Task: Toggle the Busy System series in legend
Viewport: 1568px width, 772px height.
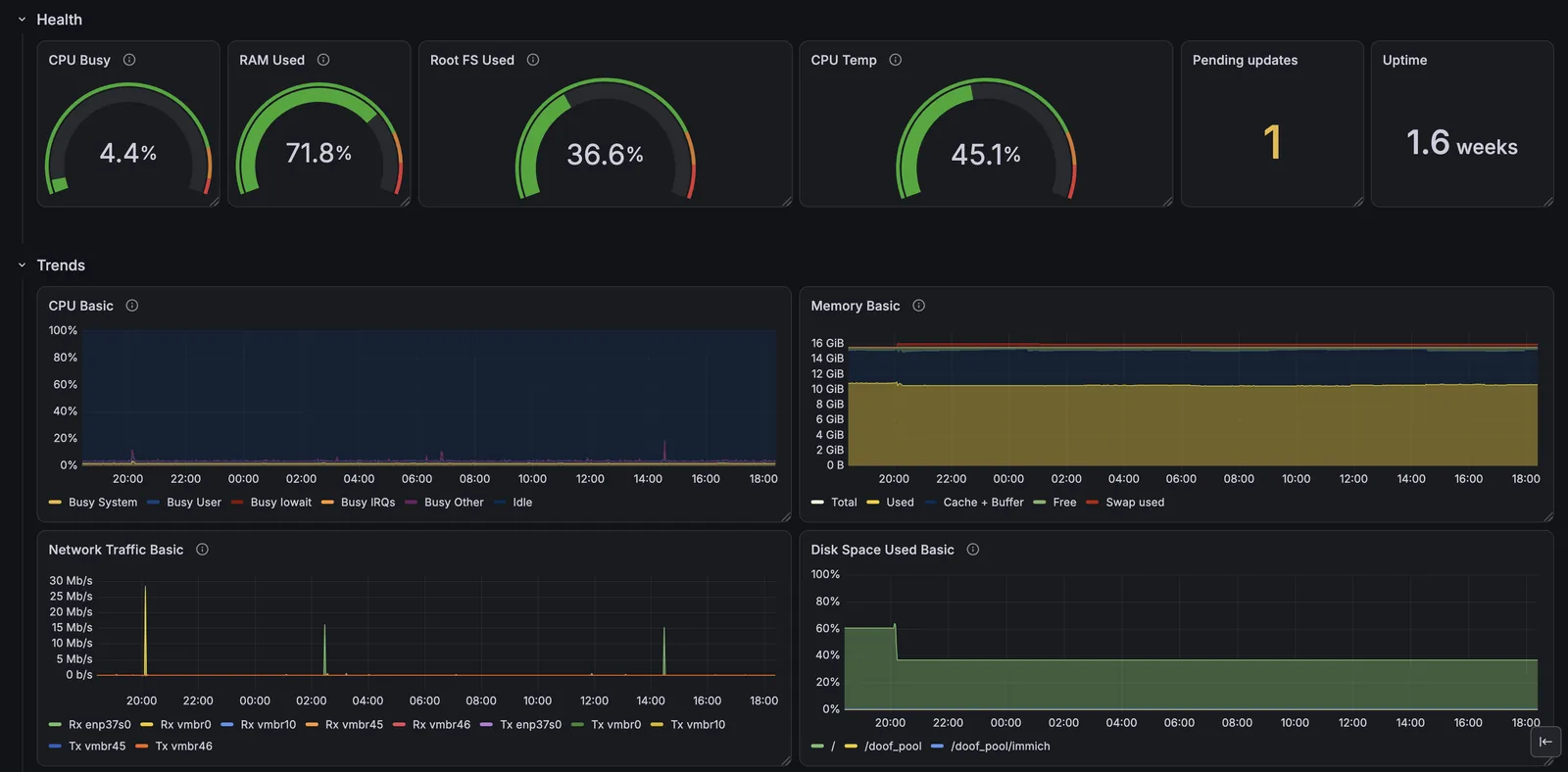Action: pyautogui.click(x=103, y=503)
